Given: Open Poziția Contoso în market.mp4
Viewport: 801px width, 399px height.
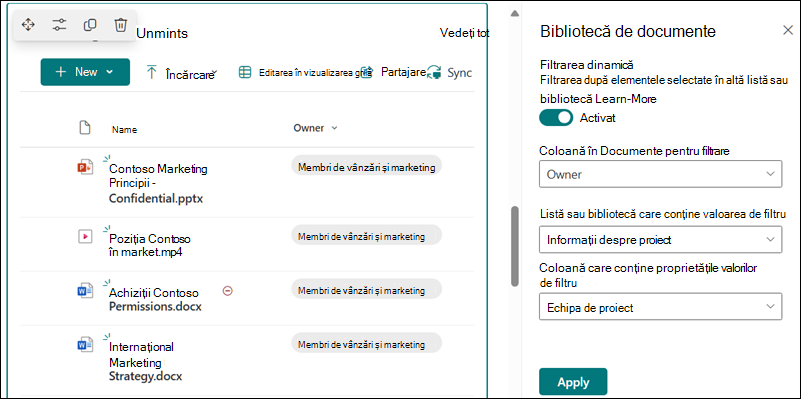Looking at the screenshot, I should pos(150,245).
